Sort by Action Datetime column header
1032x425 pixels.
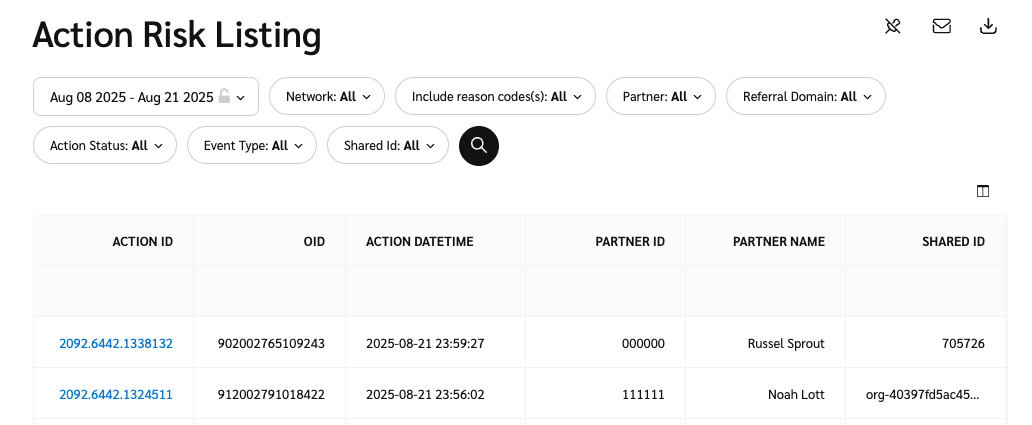pyautogui.click(x=419, y=241)
